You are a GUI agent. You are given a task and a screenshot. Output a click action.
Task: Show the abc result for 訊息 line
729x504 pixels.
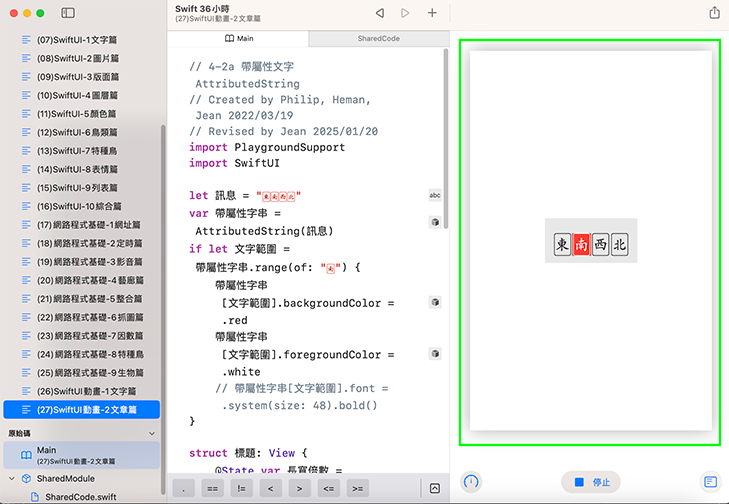pos(435,196)
